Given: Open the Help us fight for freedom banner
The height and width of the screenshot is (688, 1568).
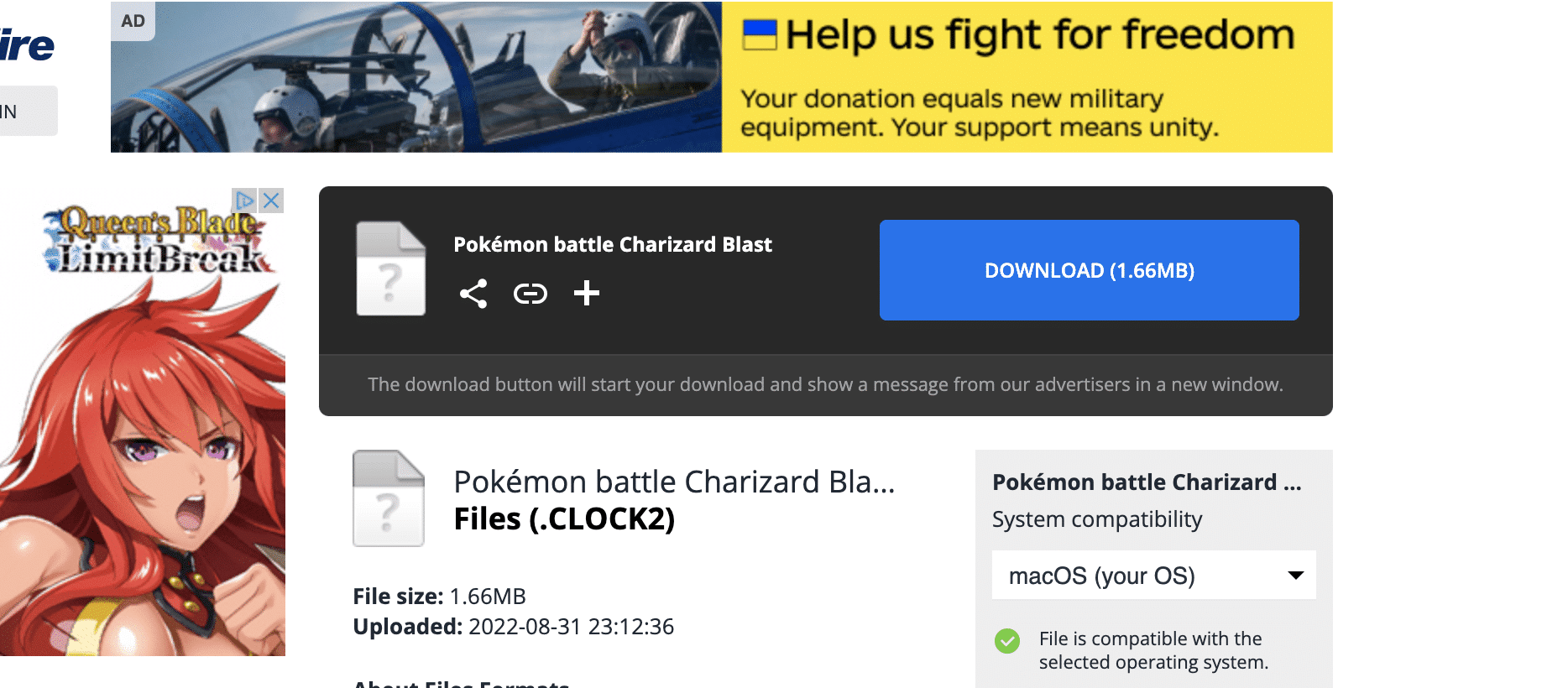Looking at the screenshot, I should (1027, 77).
